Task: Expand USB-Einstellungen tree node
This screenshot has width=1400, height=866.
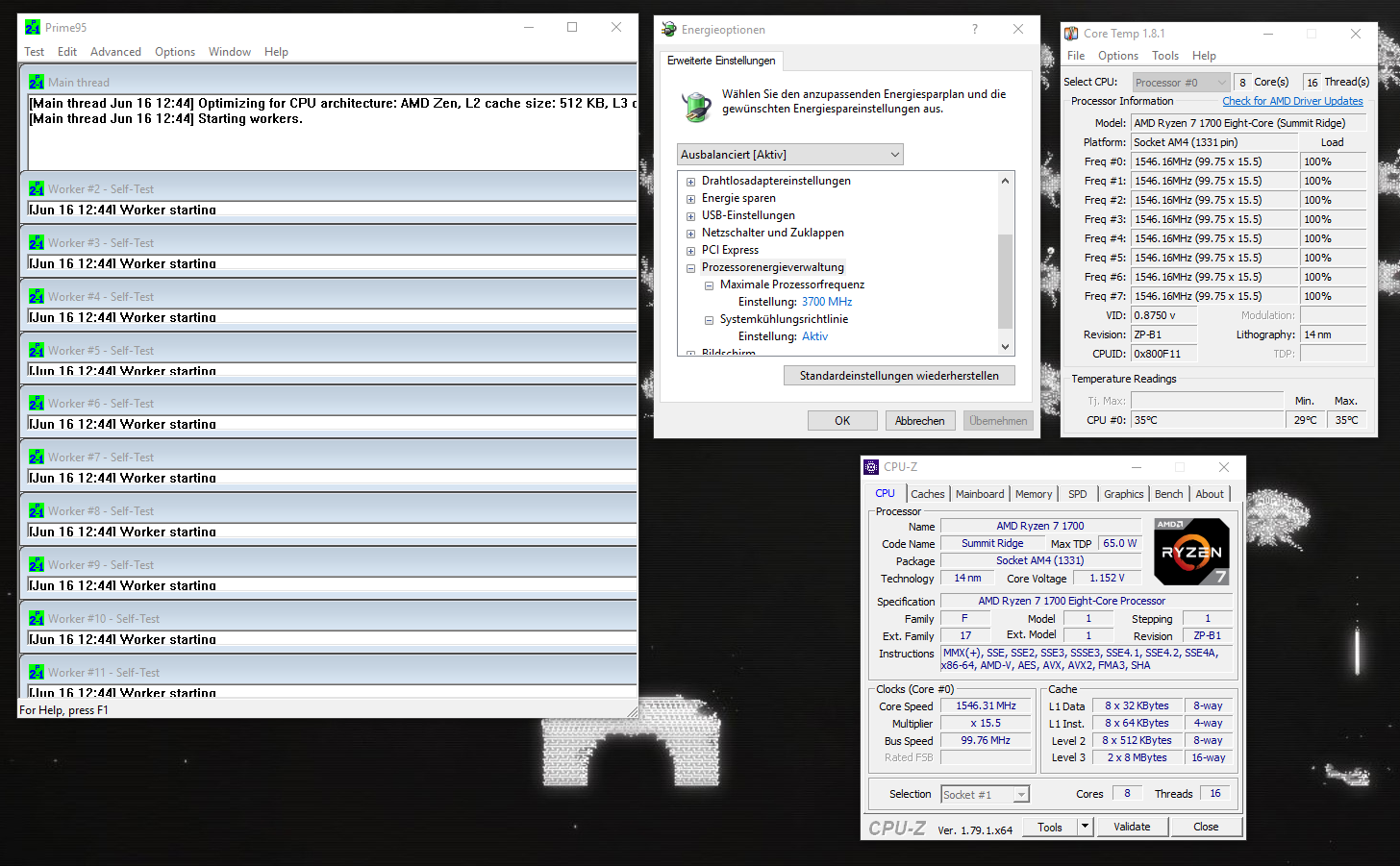Action: tap(690, 216)
